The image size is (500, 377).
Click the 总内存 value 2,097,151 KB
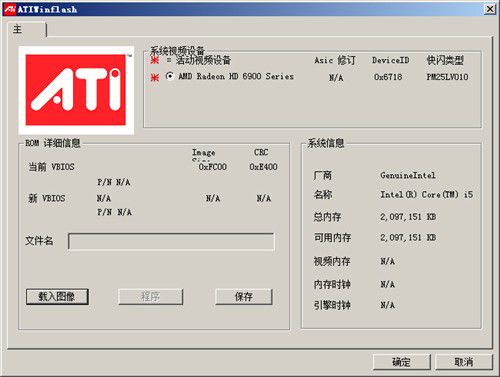click(408, 217)
